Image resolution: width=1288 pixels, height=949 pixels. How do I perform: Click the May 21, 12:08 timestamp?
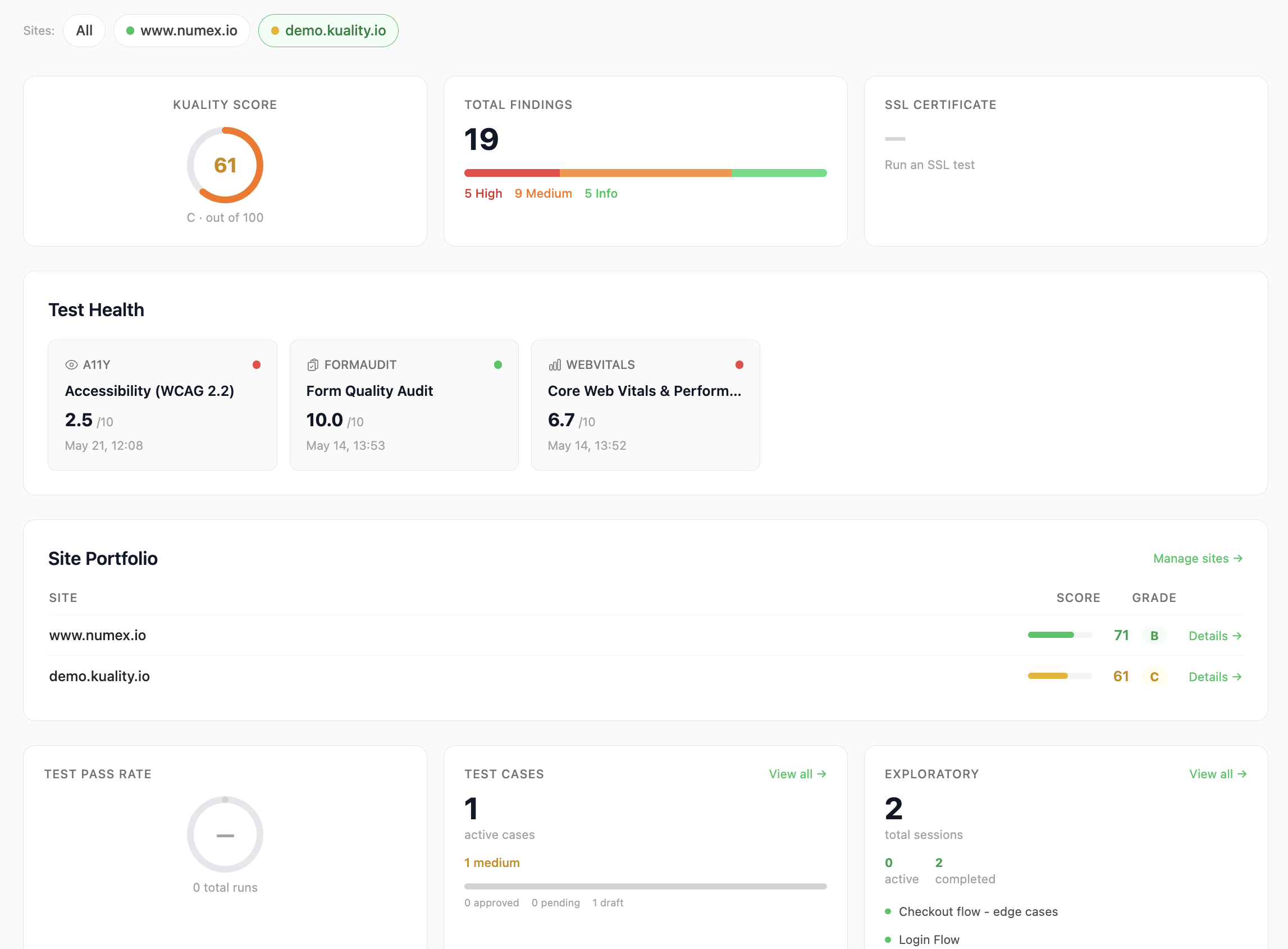(x=104, y=446)
